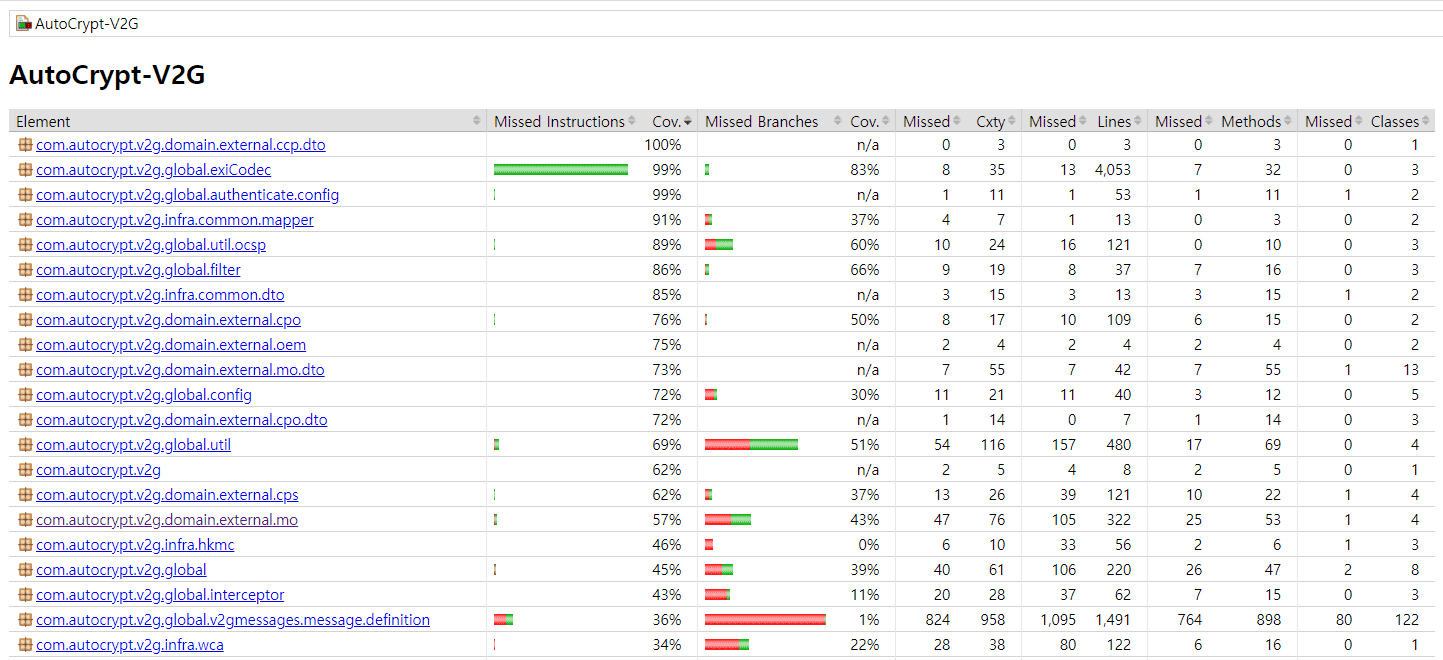1443x660 pixels.
Task: Open com.autocrypt.v2g.domain.external.ccp.dto package link
Action: point(180,145)
